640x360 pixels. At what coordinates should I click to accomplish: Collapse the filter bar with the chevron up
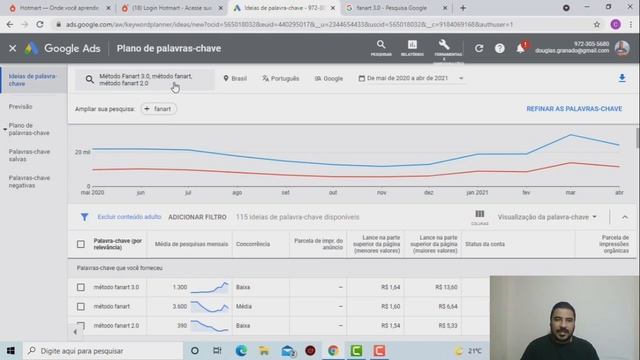[624, 217]
